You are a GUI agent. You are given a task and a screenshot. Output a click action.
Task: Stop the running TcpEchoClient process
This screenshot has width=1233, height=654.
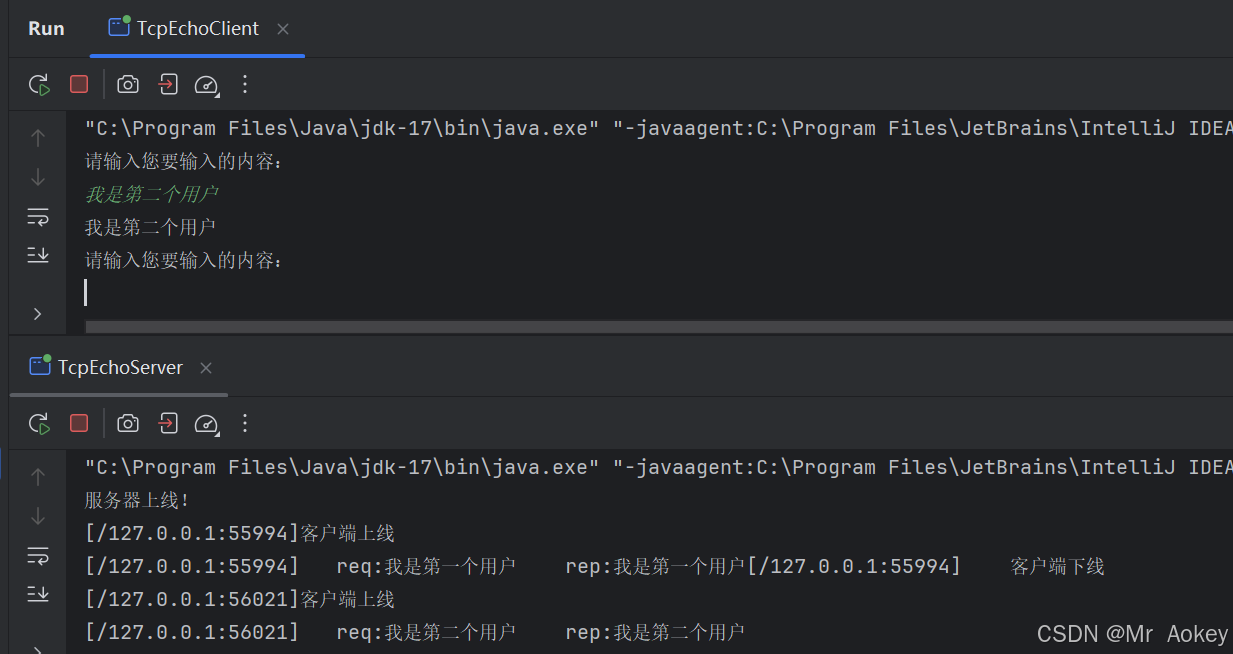(79, 85)
